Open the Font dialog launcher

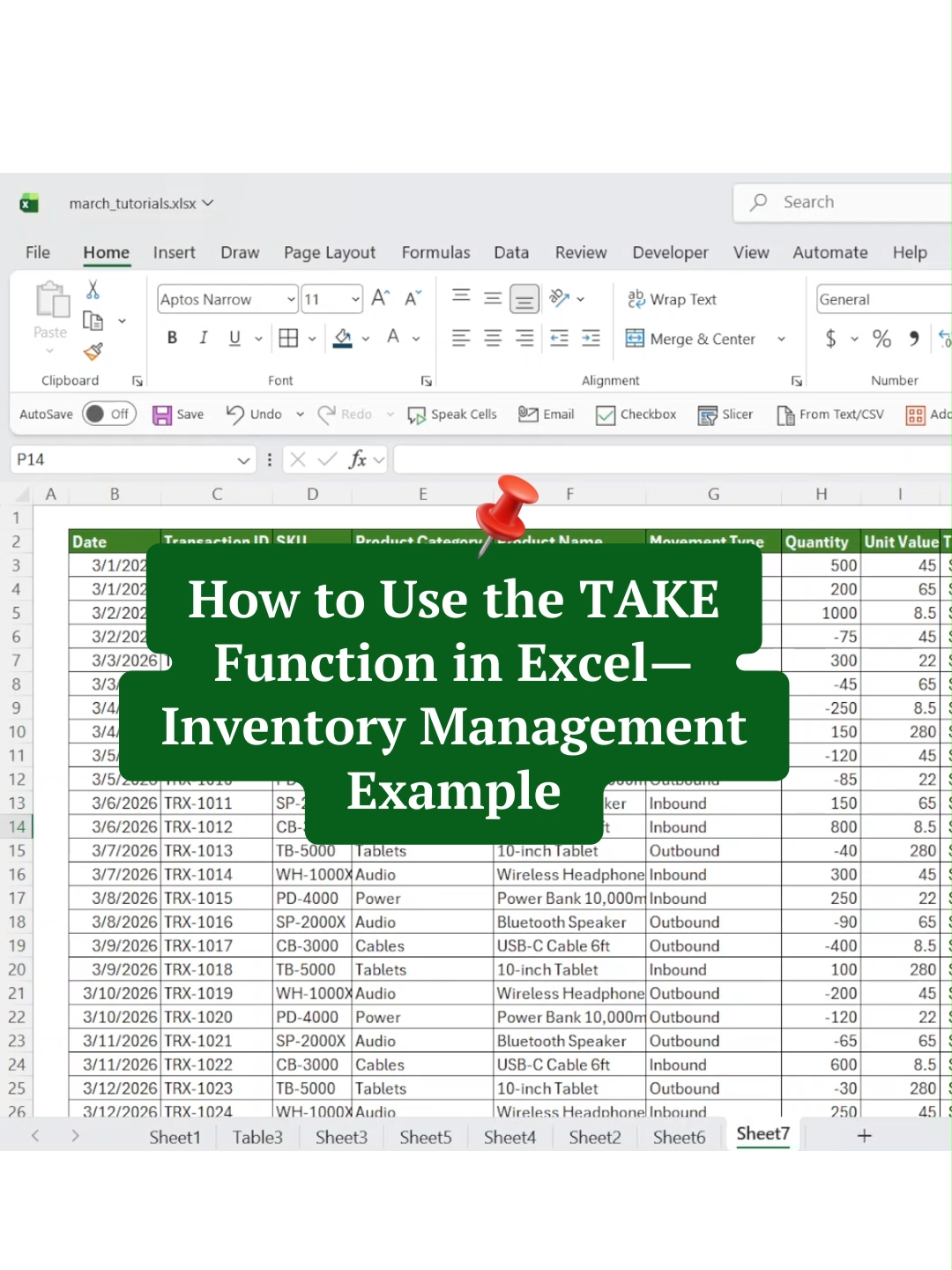click(427, 381)
